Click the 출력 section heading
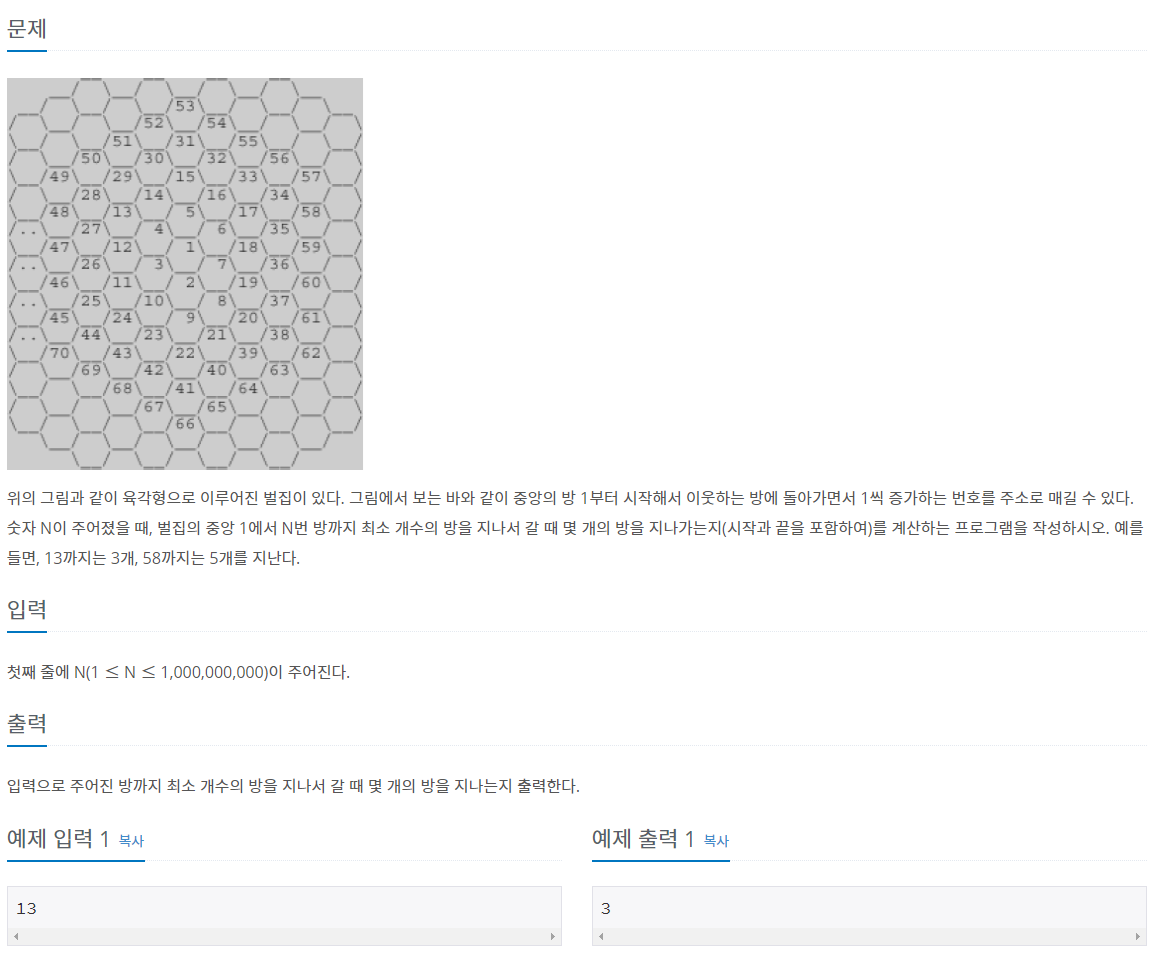 27,723
